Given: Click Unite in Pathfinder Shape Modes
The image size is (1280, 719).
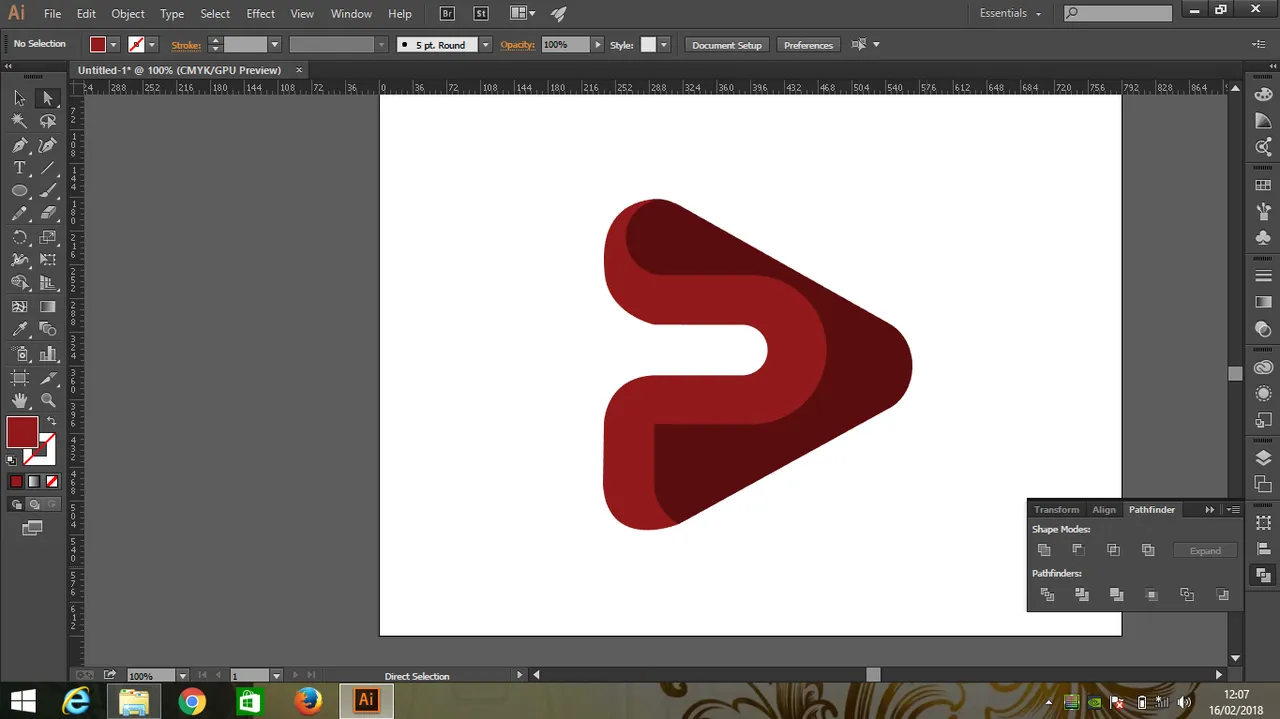Looking at the screenshot, I should pos(1044,550).
